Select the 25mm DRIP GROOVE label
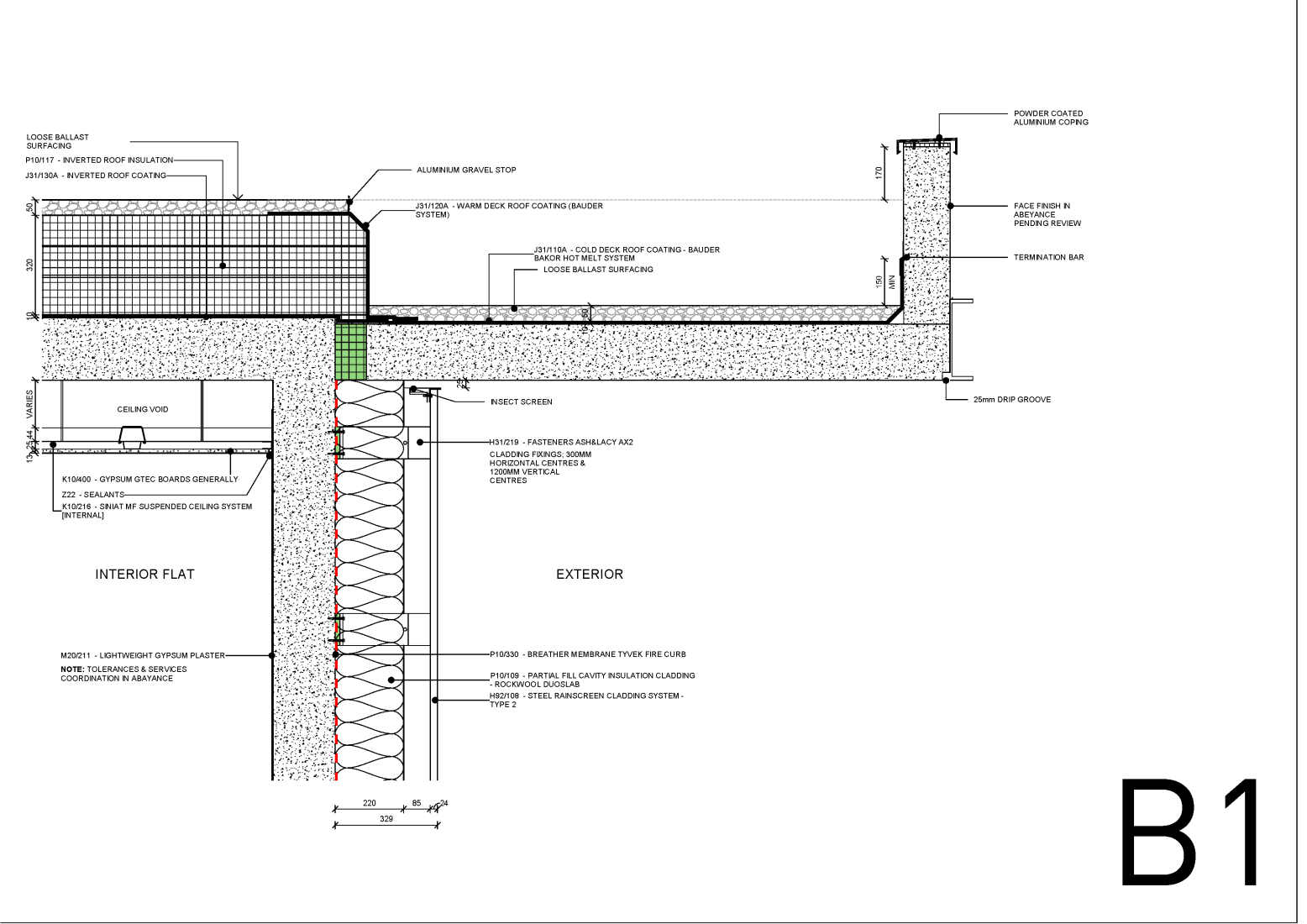Image resolution: width=1307 pixels, height=924 pixels. [x=1011, y=400]
